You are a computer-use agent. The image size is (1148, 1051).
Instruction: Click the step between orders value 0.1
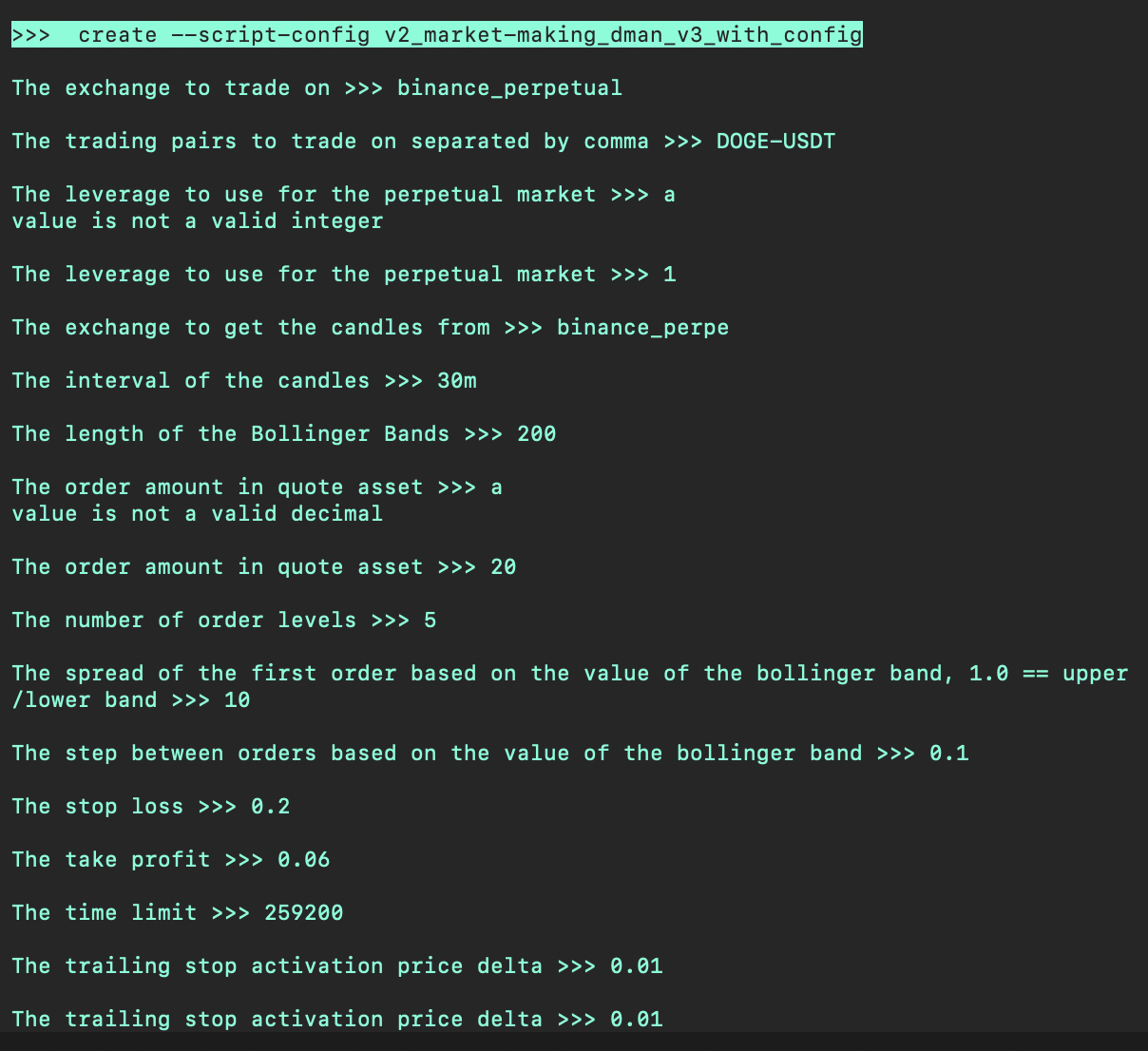949,754
